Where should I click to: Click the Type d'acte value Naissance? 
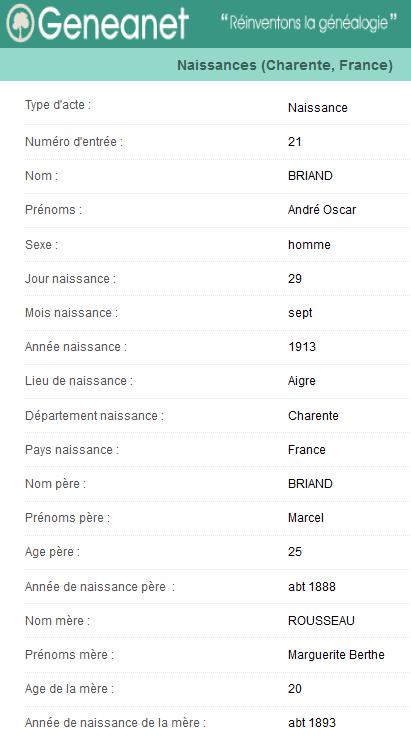(318, 107)
